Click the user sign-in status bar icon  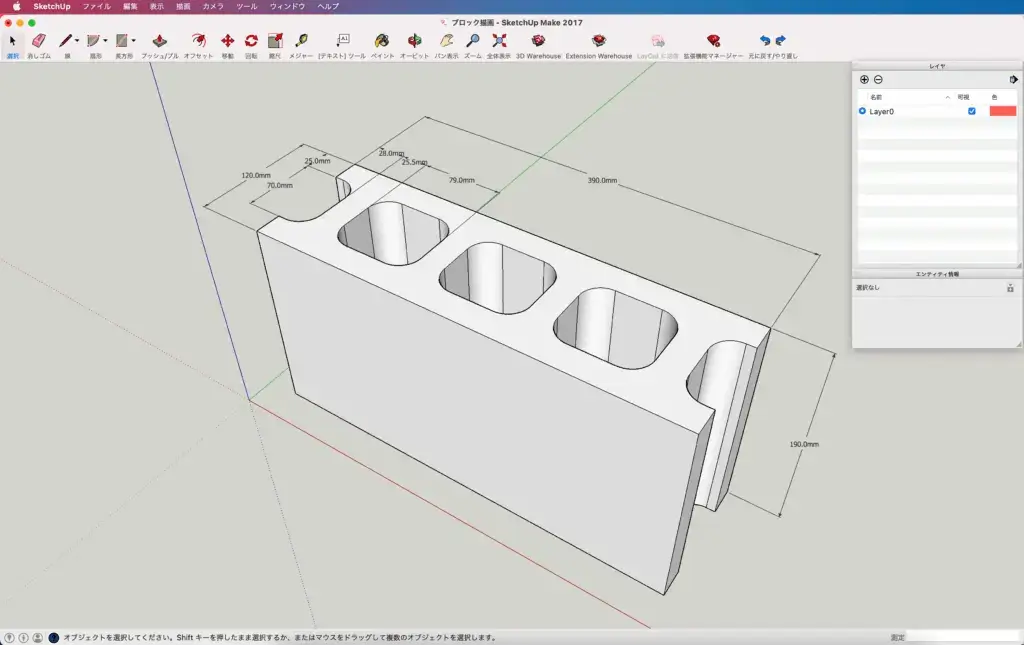[x=38, y=638]
